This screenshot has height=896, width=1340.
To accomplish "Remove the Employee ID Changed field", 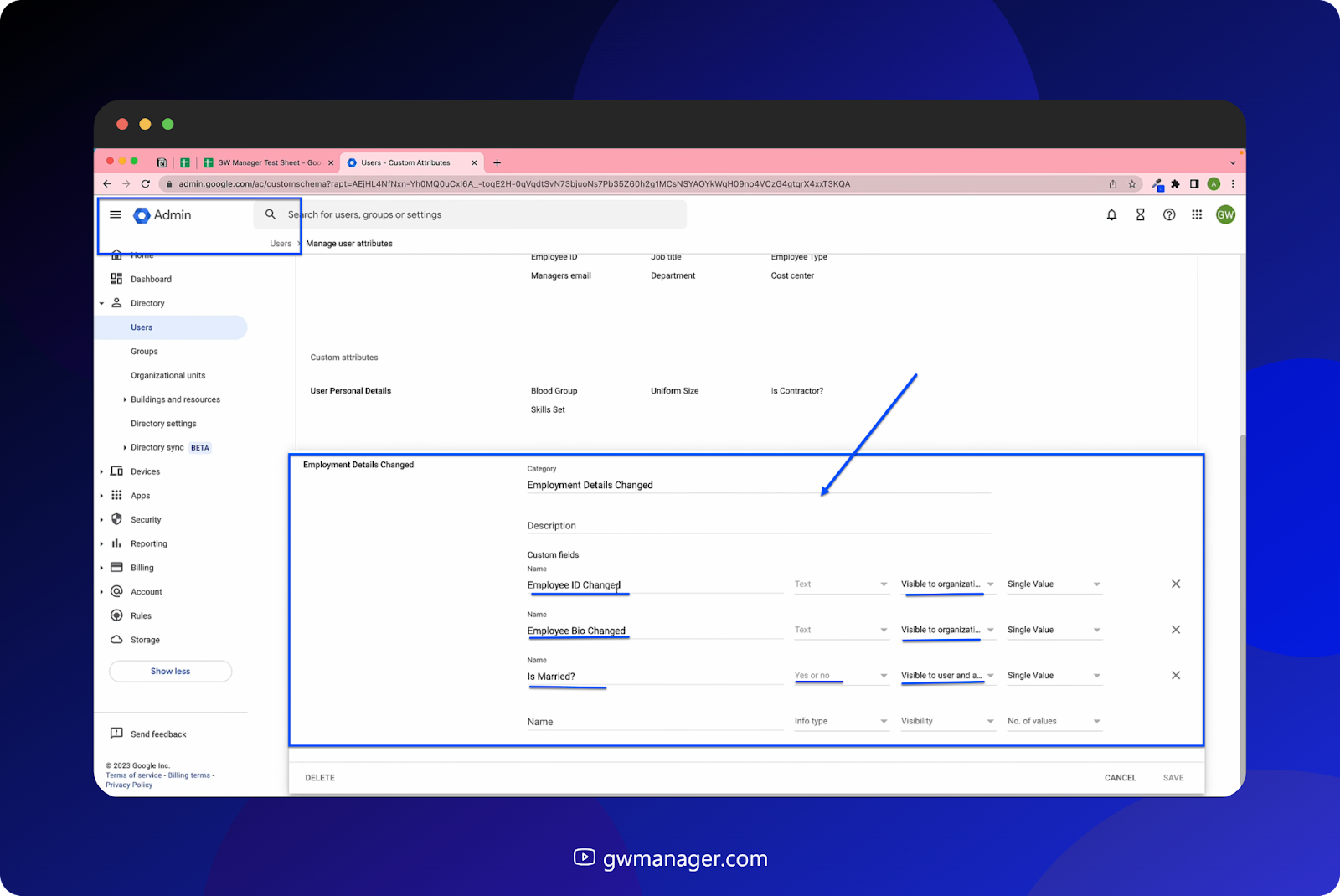I will [x=1176, y=584].
